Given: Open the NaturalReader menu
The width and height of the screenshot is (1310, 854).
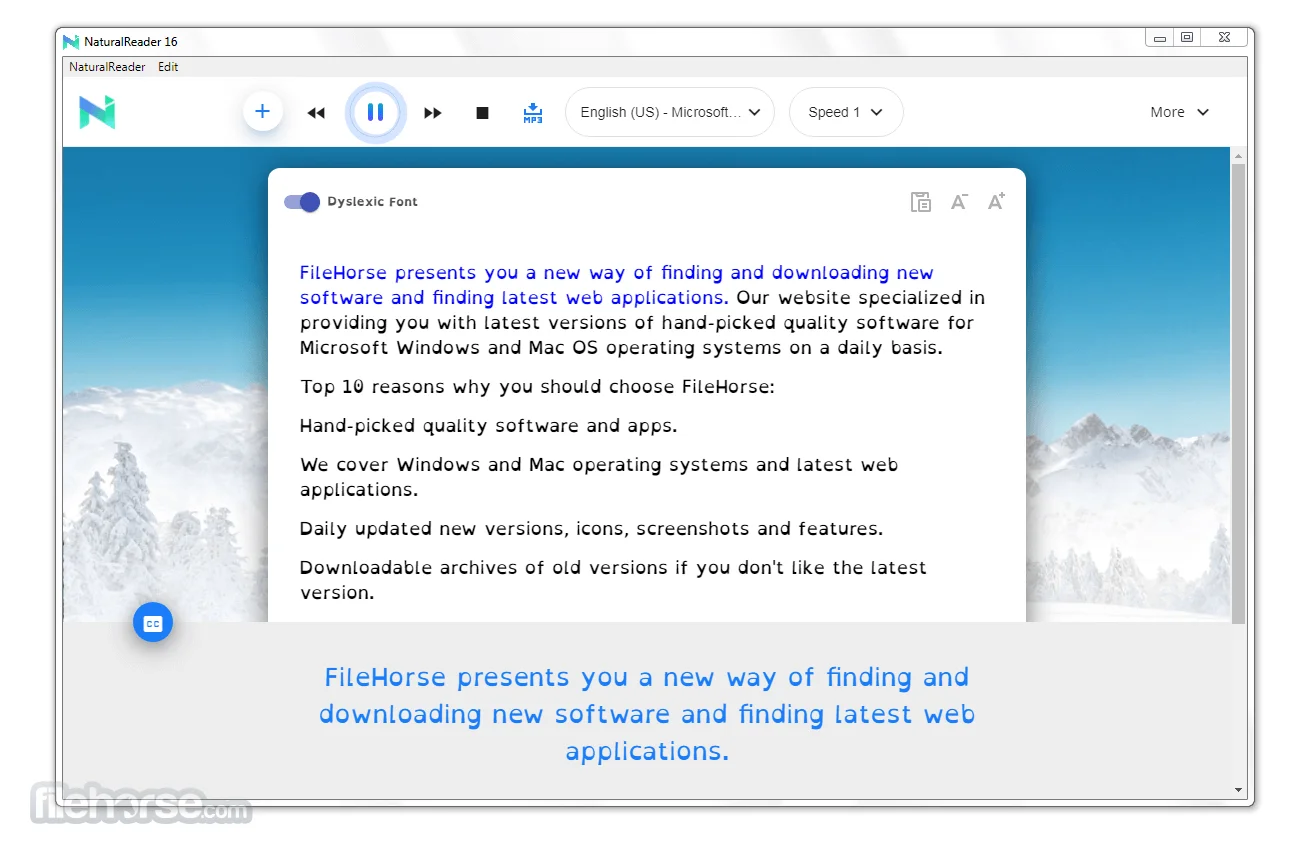Looking at the screenshot, I should [x=107, y=67].
